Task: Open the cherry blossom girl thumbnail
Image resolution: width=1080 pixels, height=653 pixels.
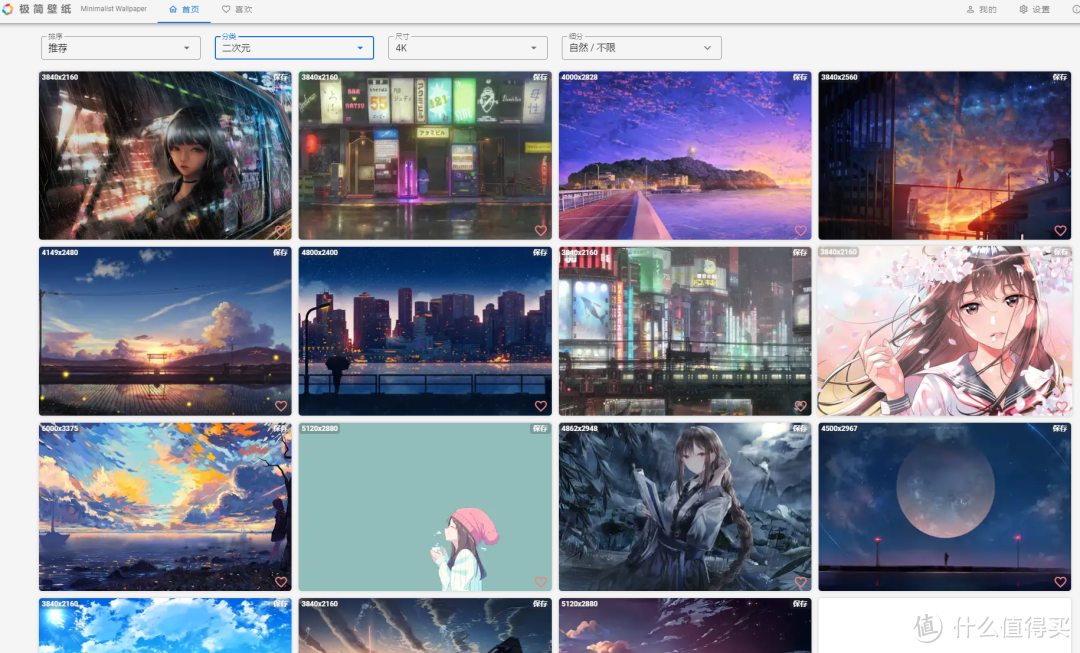Action: (x=944, y=331)
